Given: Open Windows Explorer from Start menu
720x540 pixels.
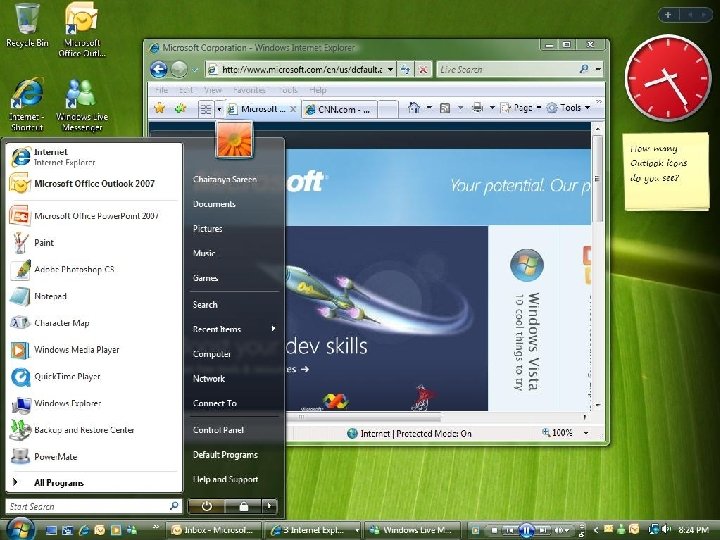Looking at the screenshot, I should 94,403.
